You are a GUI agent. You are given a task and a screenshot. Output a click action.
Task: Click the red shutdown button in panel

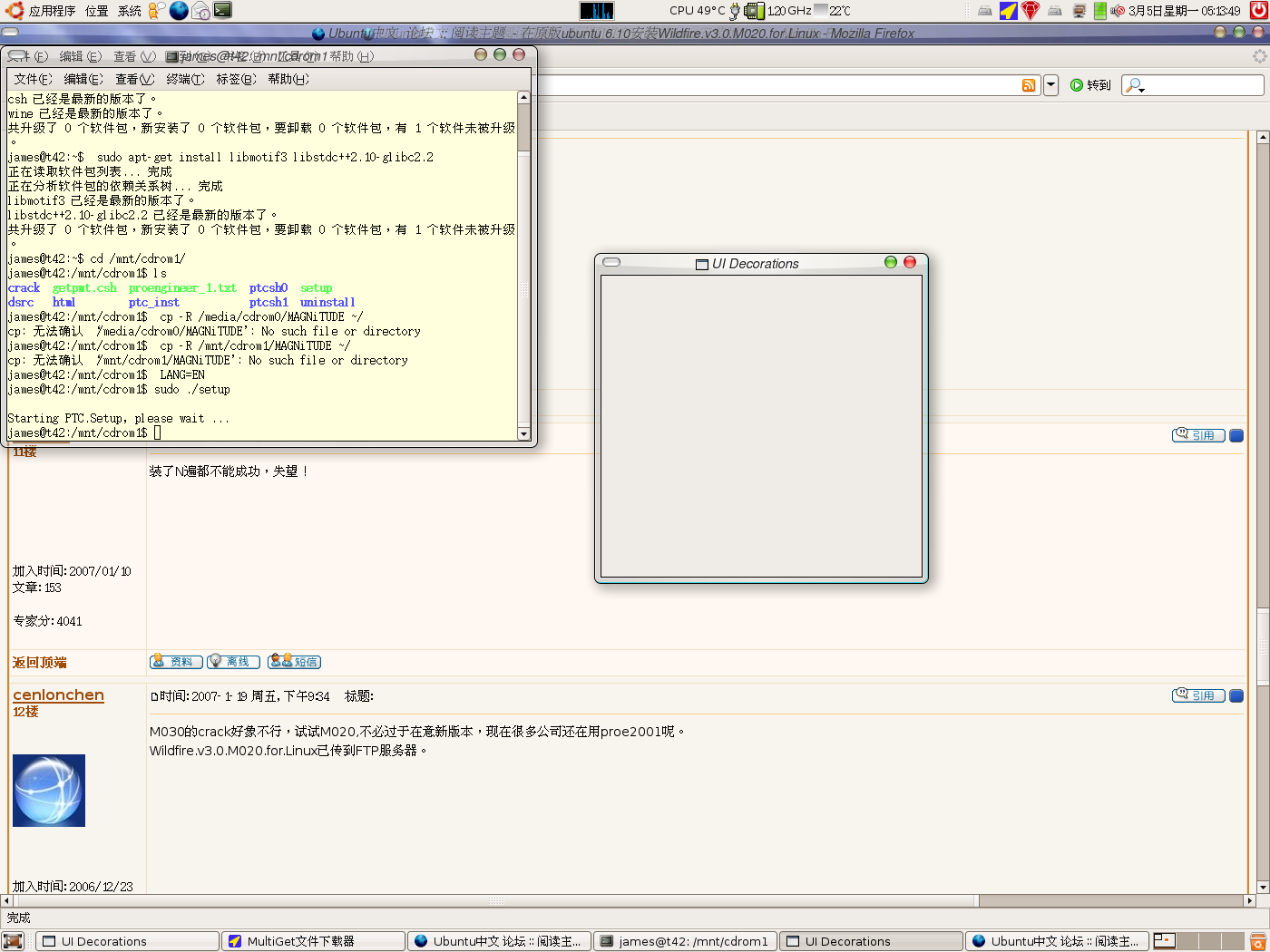coord(1259,11)
